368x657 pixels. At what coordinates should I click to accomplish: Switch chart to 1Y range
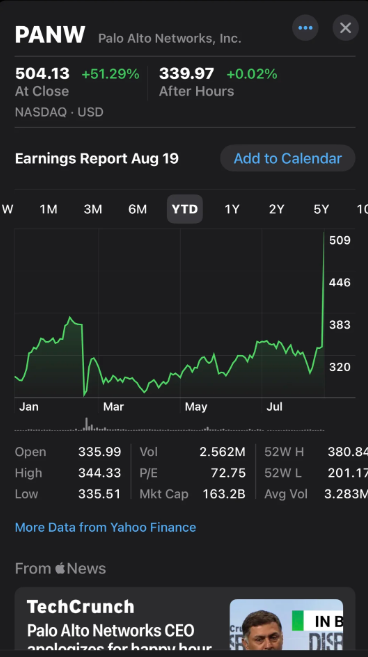[232, 209]
